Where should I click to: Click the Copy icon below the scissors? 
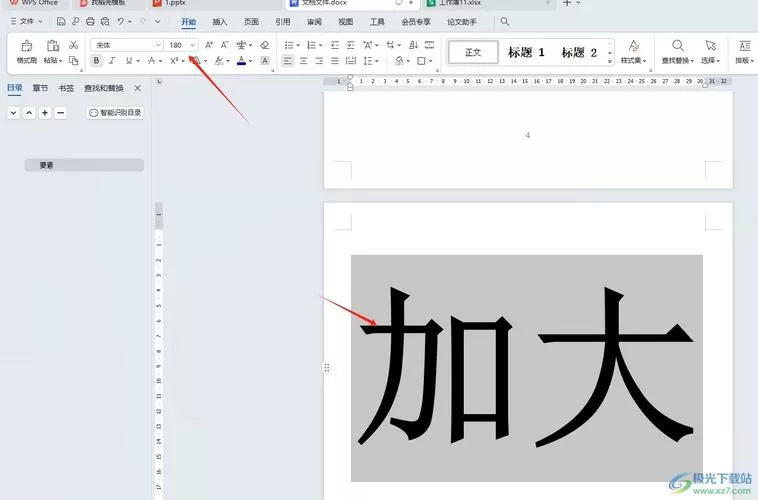(x=73, y=60)
